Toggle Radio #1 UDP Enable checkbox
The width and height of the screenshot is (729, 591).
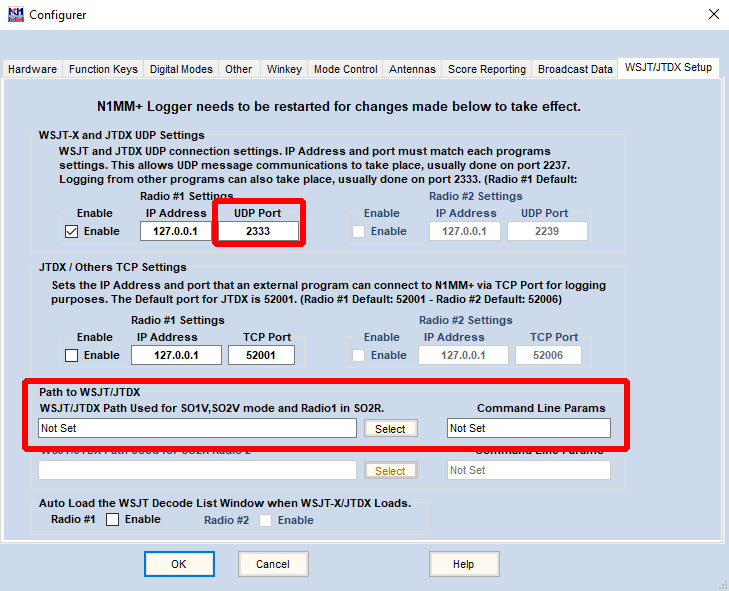(x=71, y=232)
